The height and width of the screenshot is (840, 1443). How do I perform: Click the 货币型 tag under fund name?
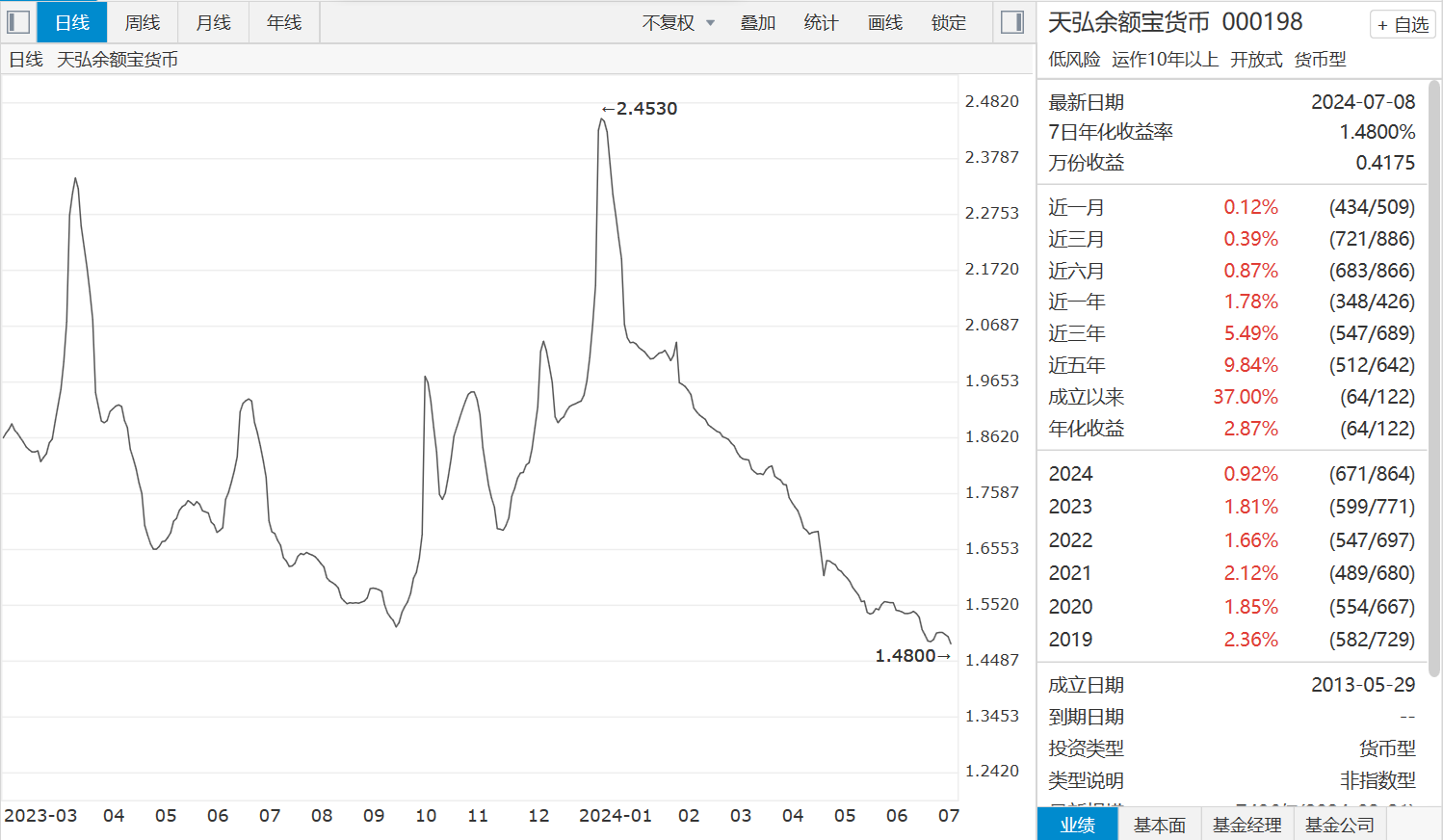1320,60
